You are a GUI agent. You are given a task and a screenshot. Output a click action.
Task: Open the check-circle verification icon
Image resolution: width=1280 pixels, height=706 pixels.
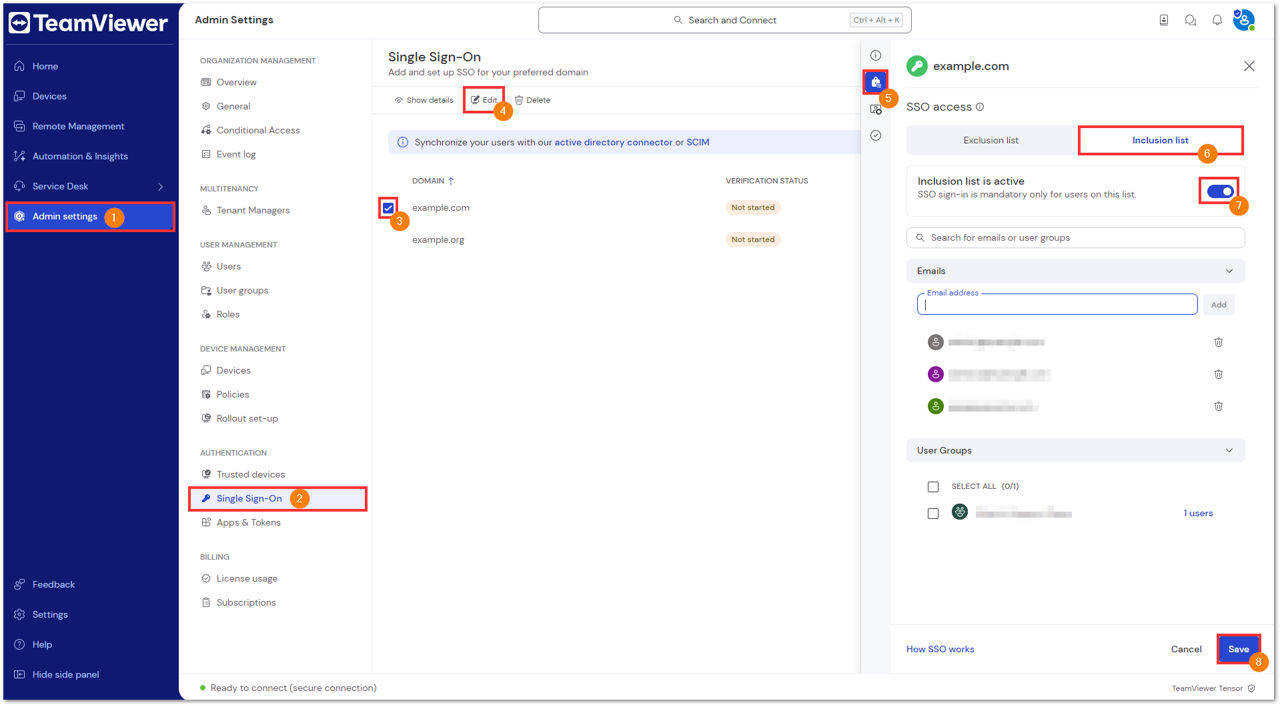[876, 135]
